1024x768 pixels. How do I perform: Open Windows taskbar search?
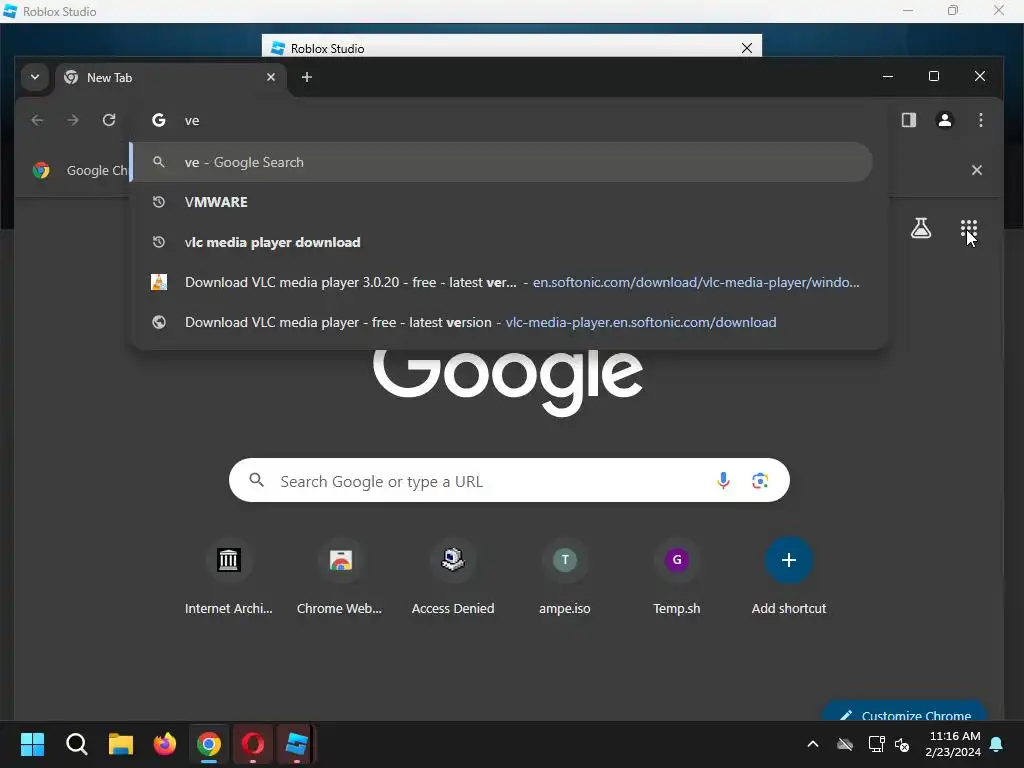[76, 744]
